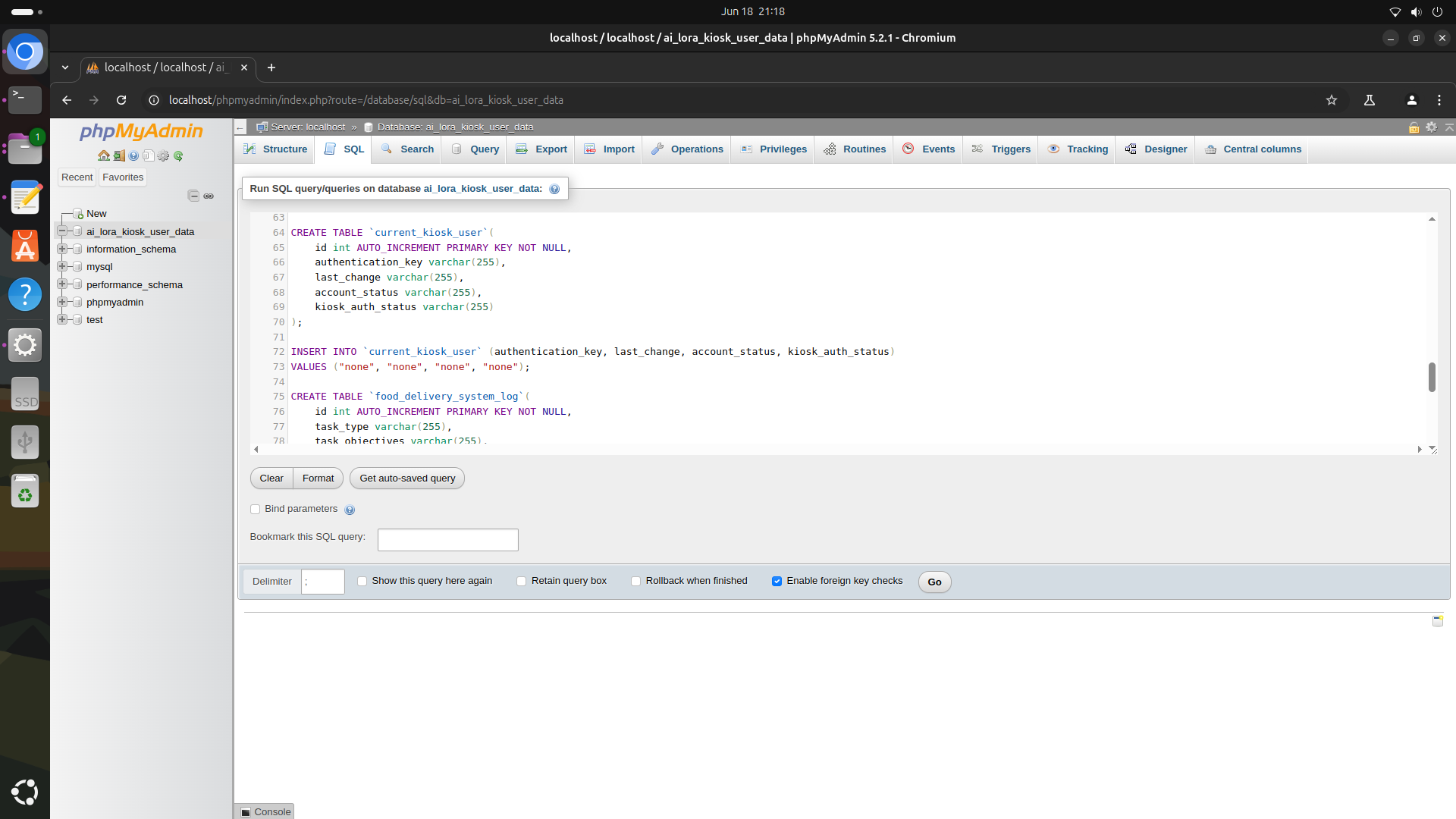Open Favorites tables list
This screenshot has width=1456, height=819.
coord(123,177)
